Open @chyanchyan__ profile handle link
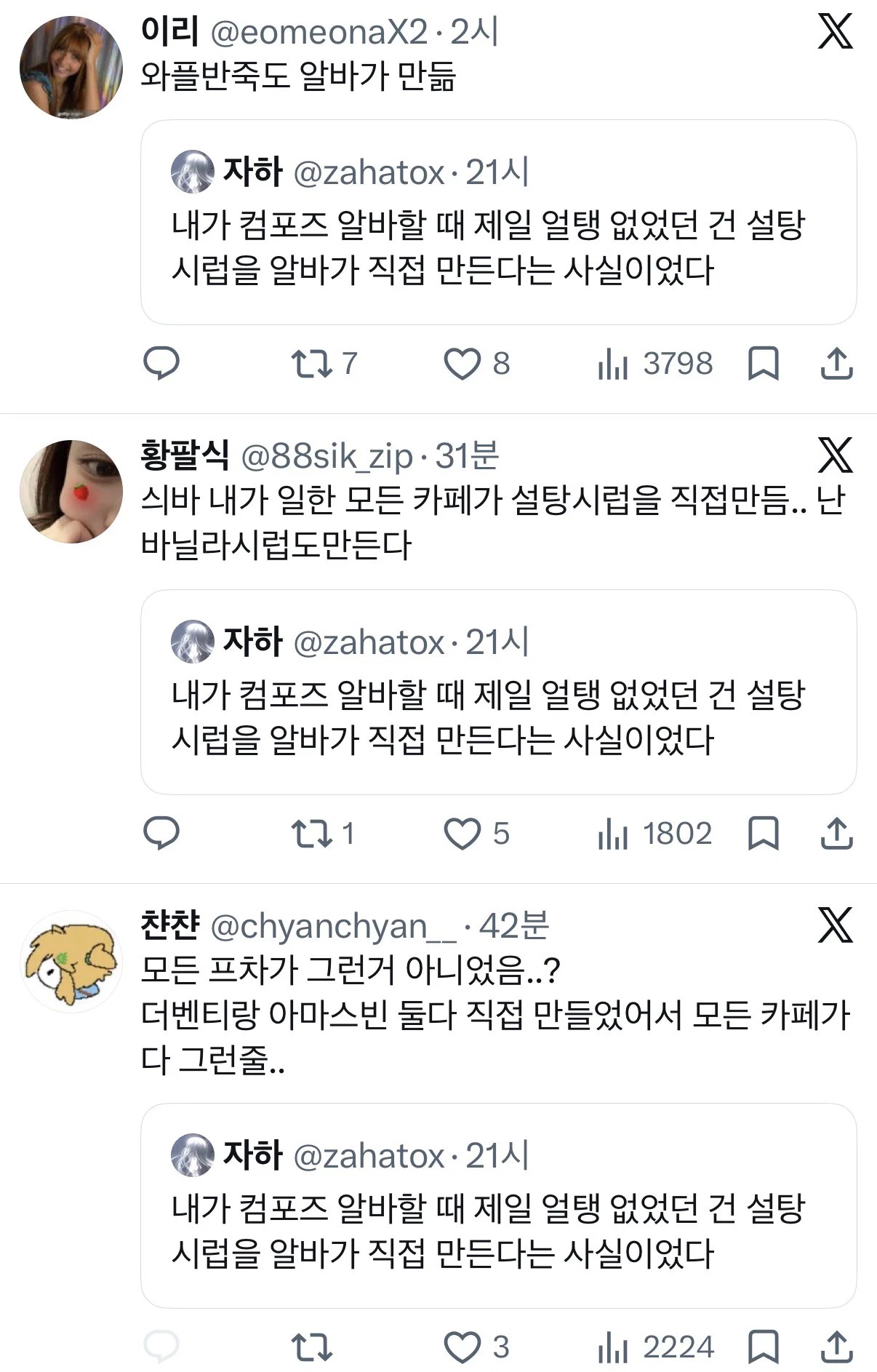 [x=333, y=926]
